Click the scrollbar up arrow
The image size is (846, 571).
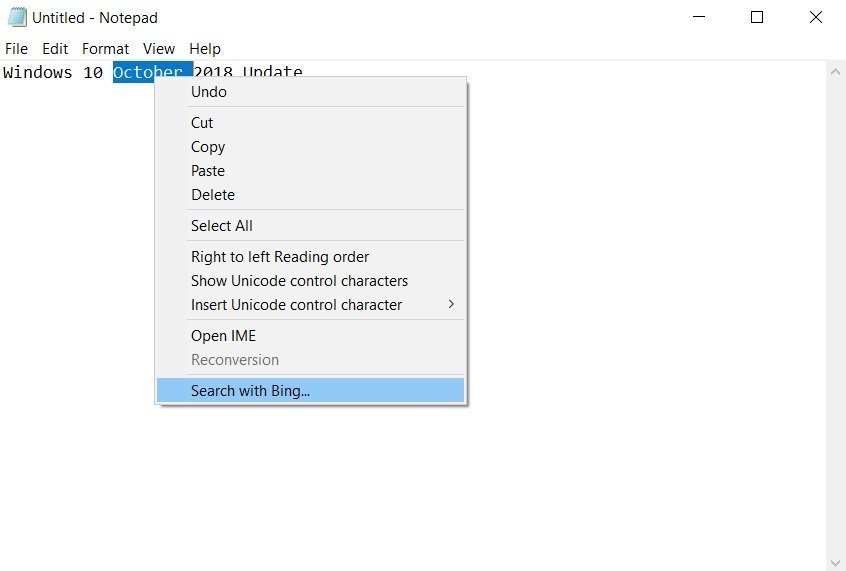pos(836,72)
